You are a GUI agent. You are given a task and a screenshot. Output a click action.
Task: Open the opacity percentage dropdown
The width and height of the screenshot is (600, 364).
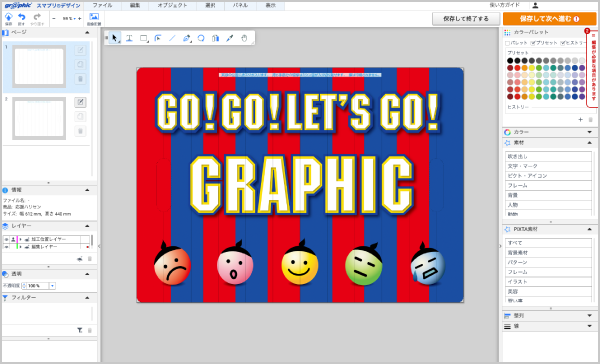coord(53,286)
